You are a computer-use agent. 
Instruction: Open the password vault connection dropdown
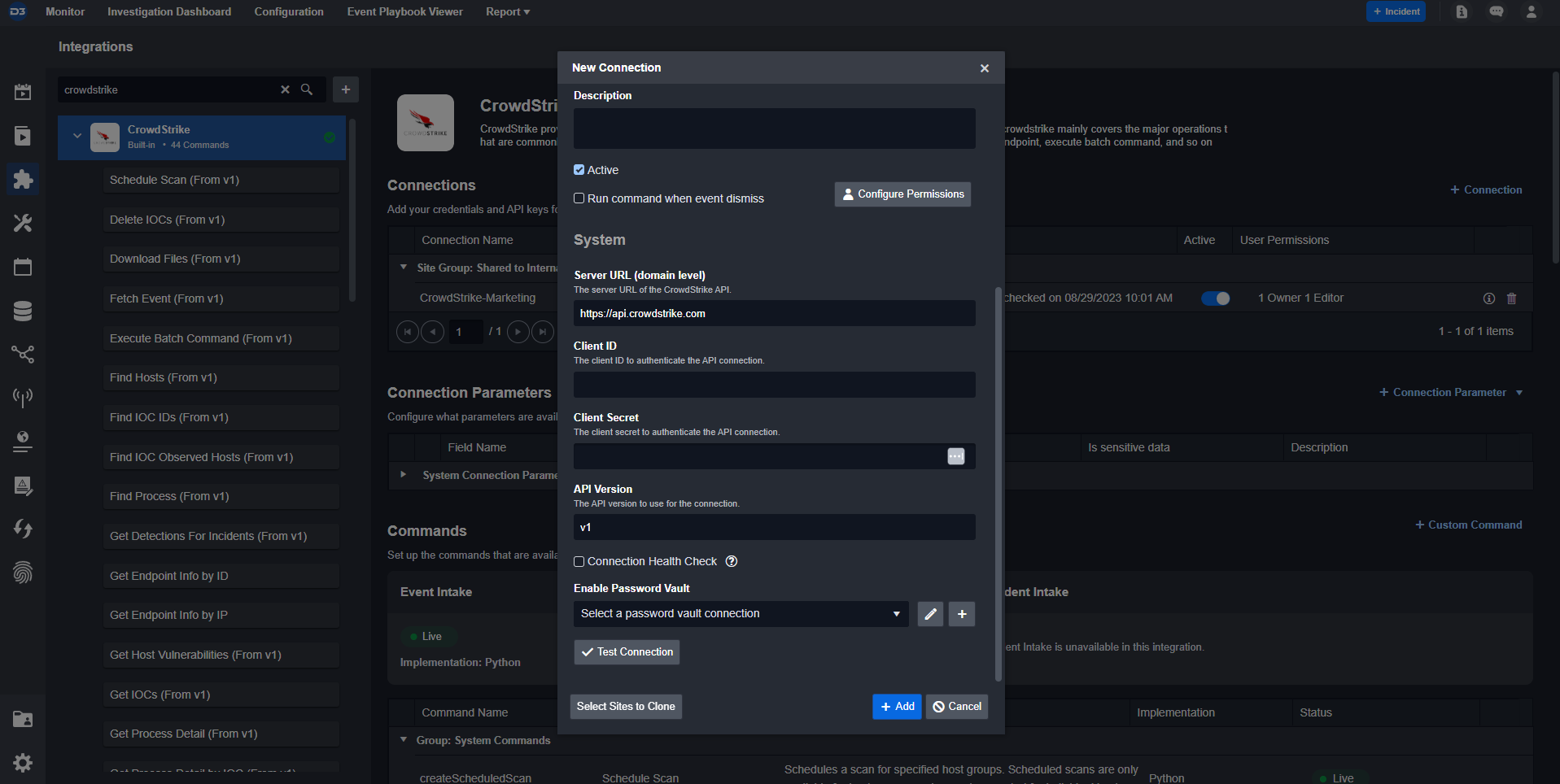741,614
